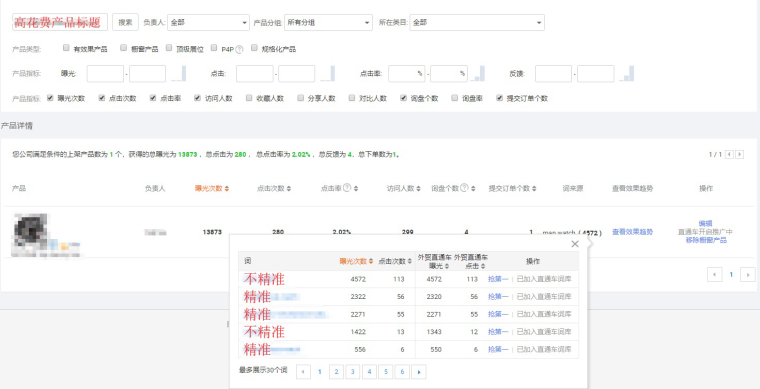The height and width of the screenshot is (389, 760).
Task: Click the 搜索 button
Action: pos(126,22)
